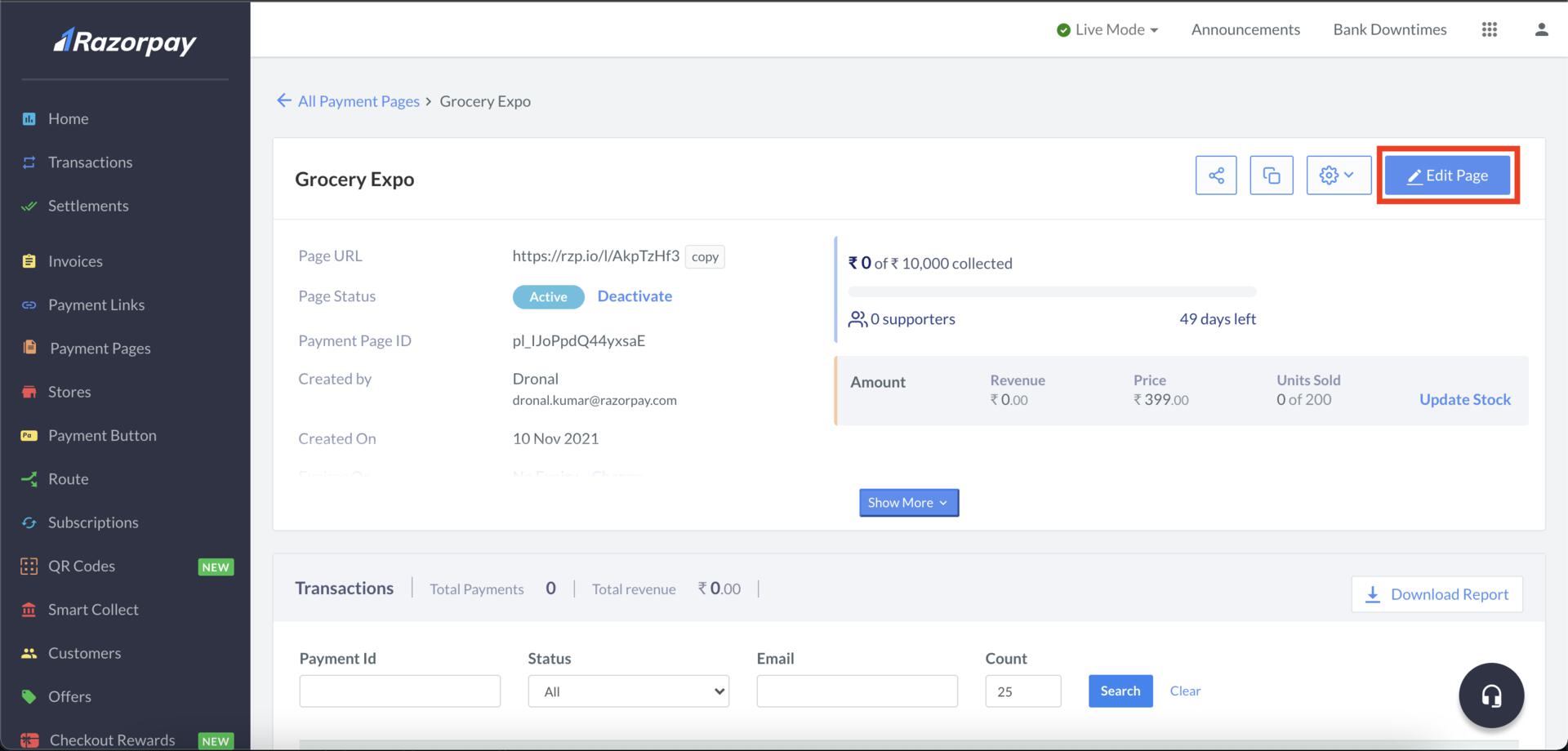Screen dimensions: 1568x751
Task: Click the Checkout Rewards gift icon
Action: (x=29, y=740)
